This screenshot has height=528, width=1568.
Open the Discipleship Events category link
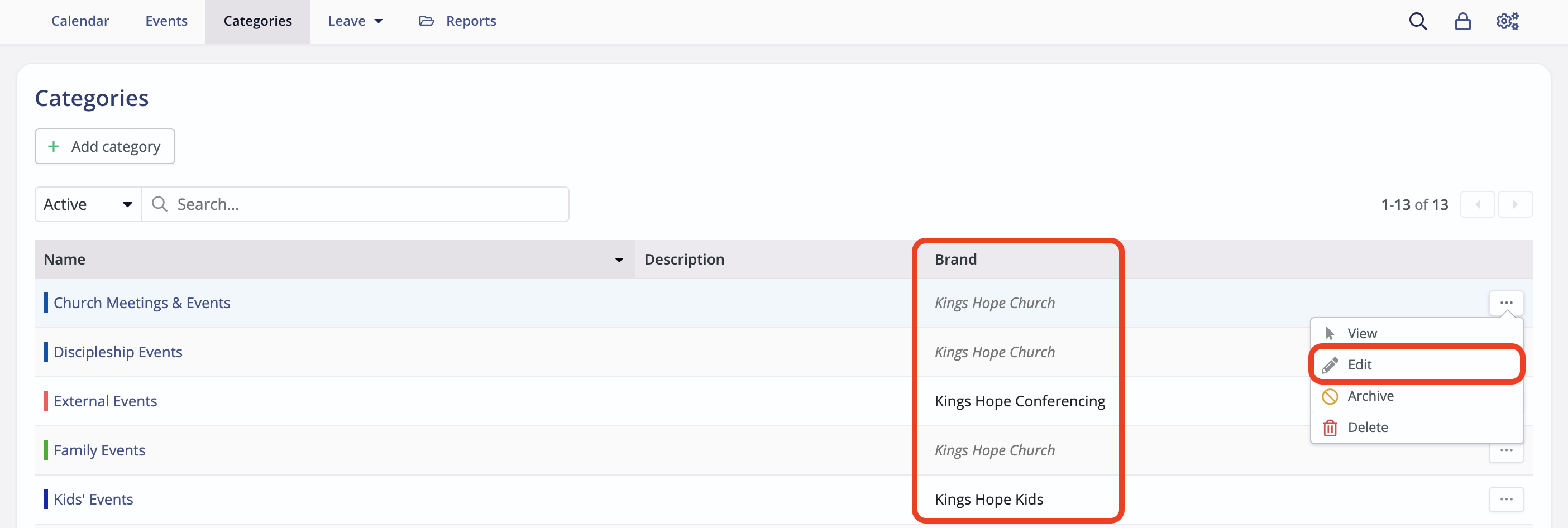[x=118, y=352]
